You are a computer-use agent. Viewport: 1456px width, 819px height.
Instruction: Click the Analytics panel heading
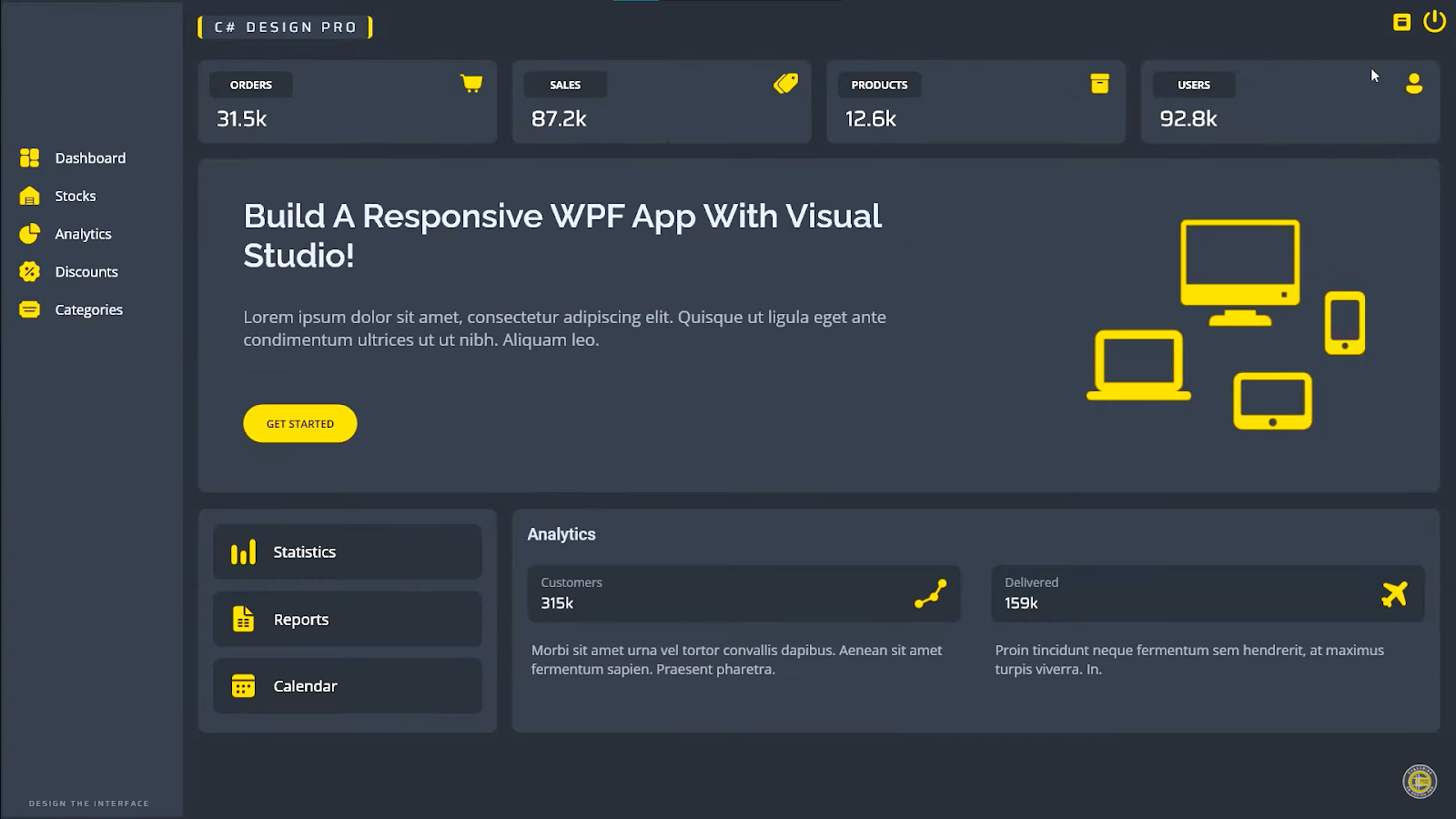pyautogui.click(x=561, y=534)
